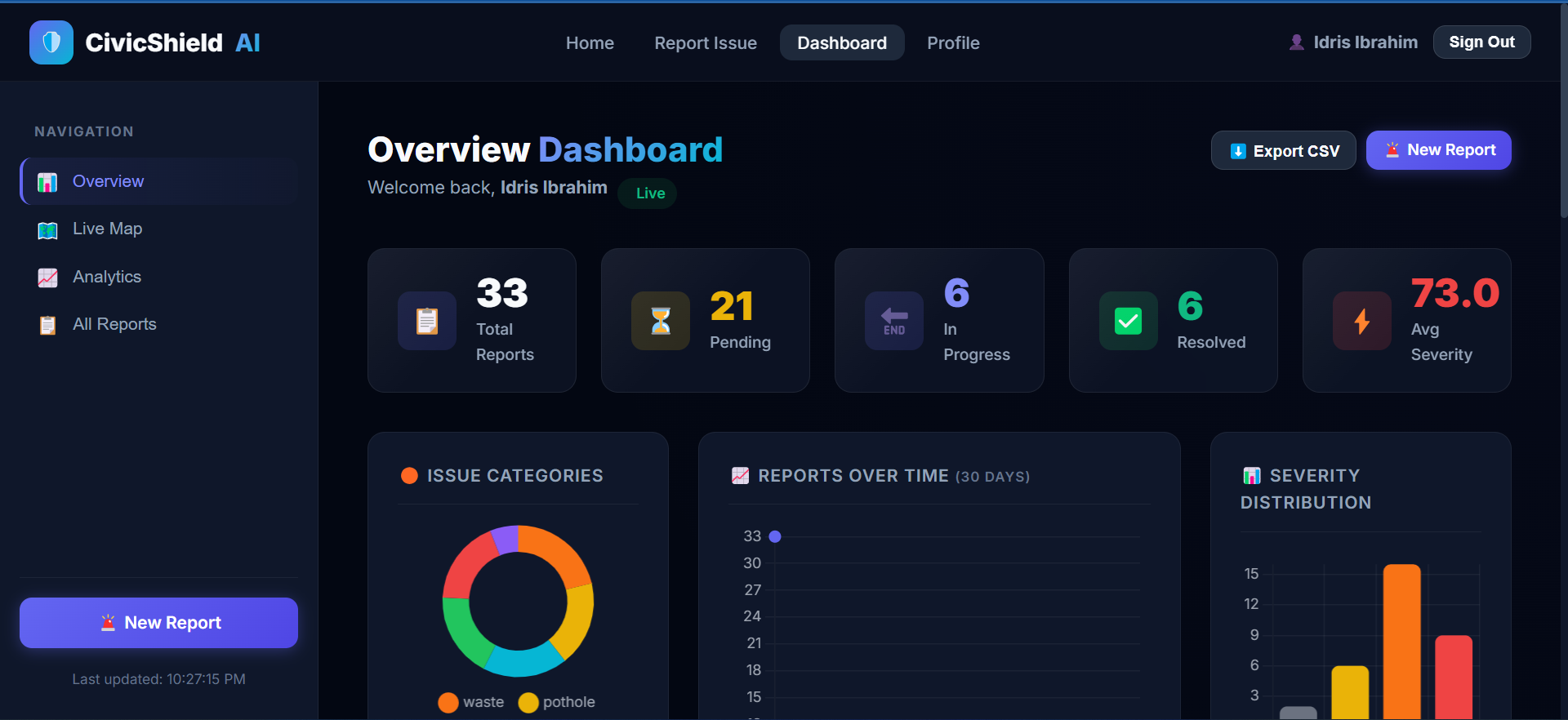The image size is (1568, 720).
Task: Click the Export CSV button
Action: [x=1283, y=151]
